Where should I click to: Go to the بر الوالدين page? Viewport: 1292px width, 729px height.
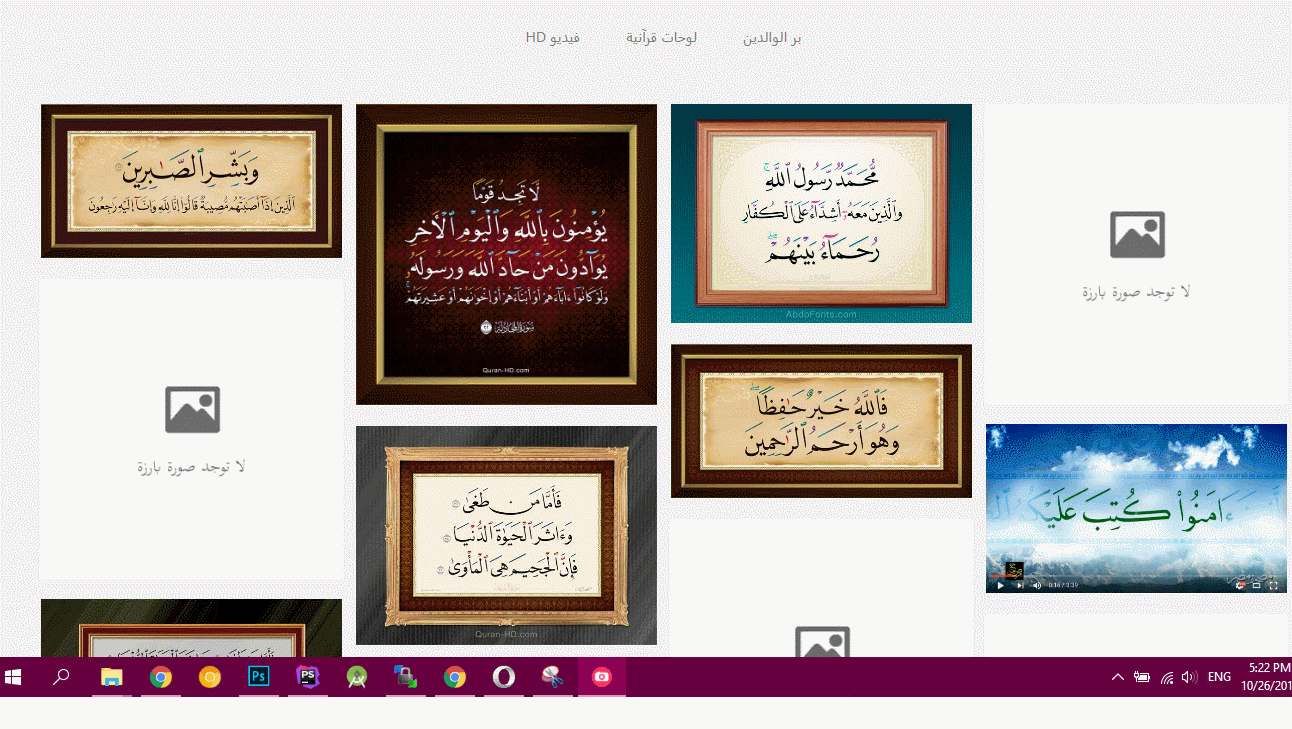click(772, 38)
